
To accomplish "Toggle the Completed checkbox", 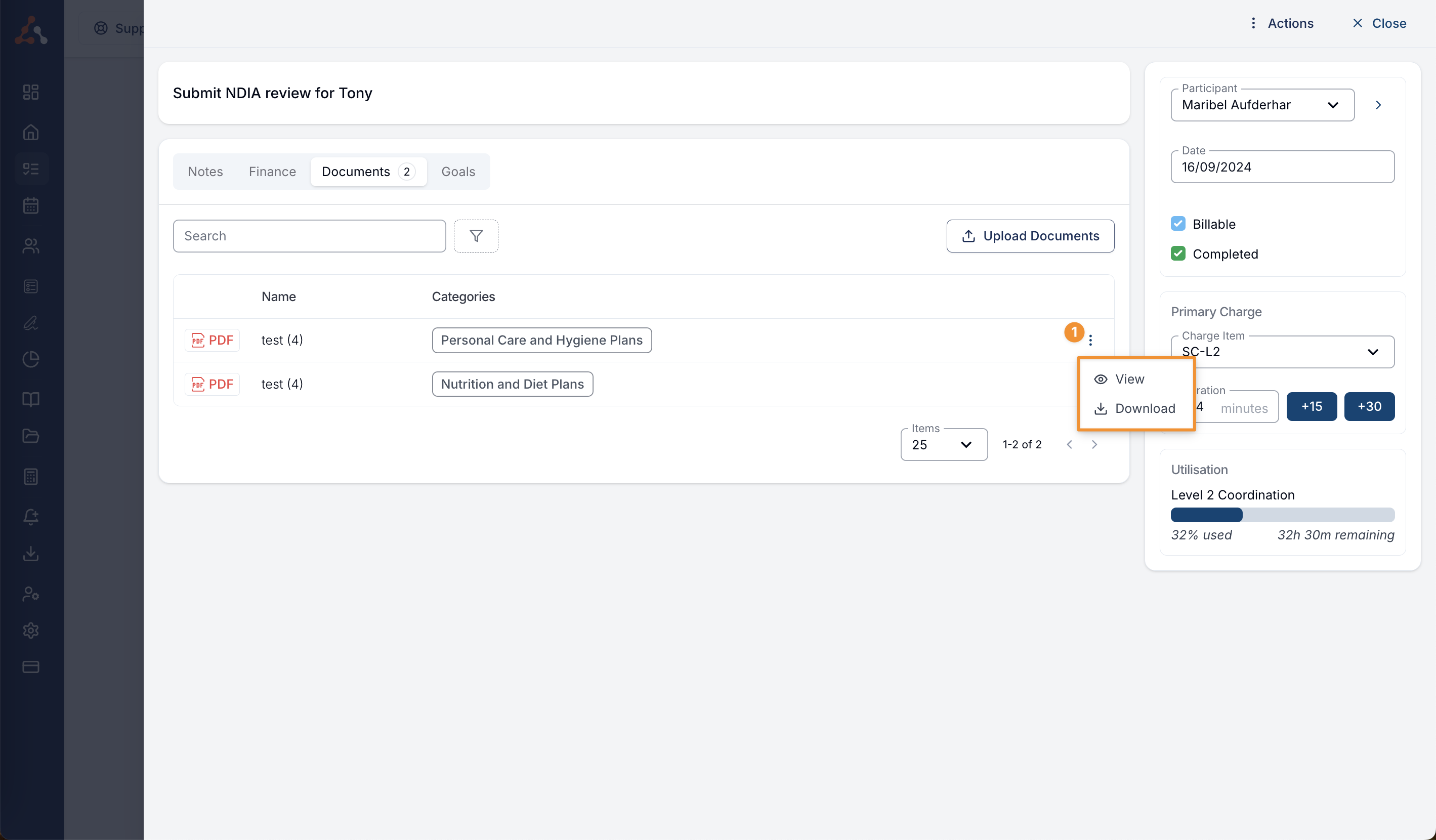I will pyautogui.click(x=1178, y=254).
